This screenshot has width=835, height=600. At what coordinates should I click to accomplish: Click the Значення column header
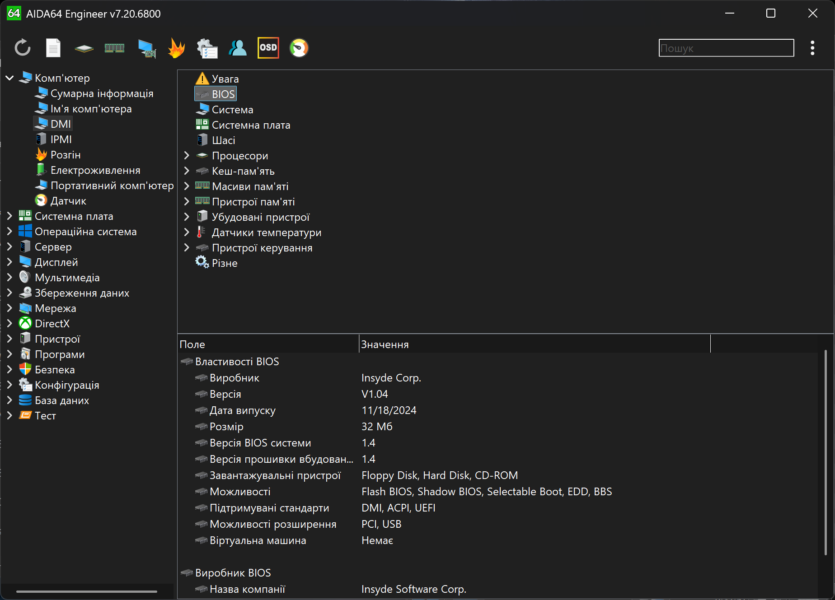(x=535, y=344)
